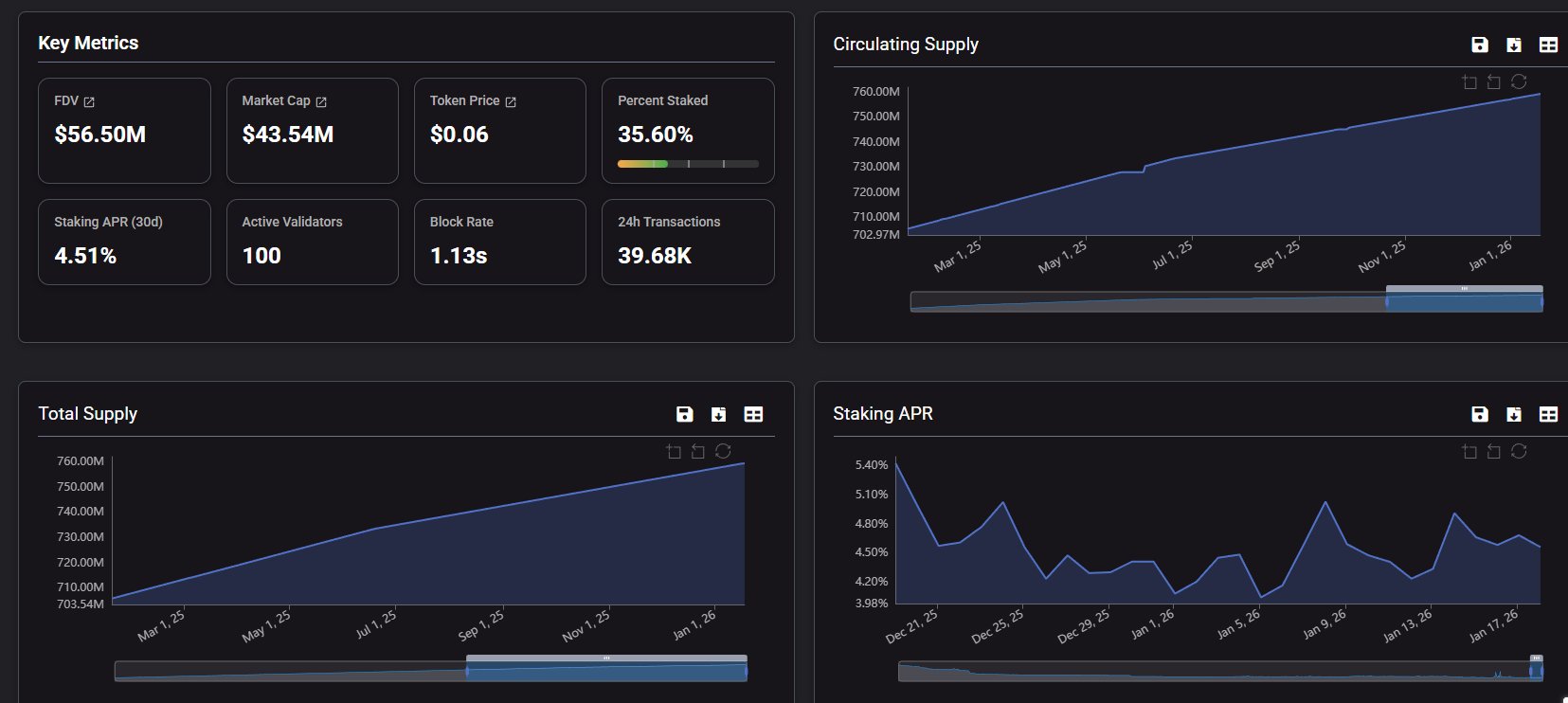
Task: Select the Staking APR (30d) metric card
Action: point(124,242)
